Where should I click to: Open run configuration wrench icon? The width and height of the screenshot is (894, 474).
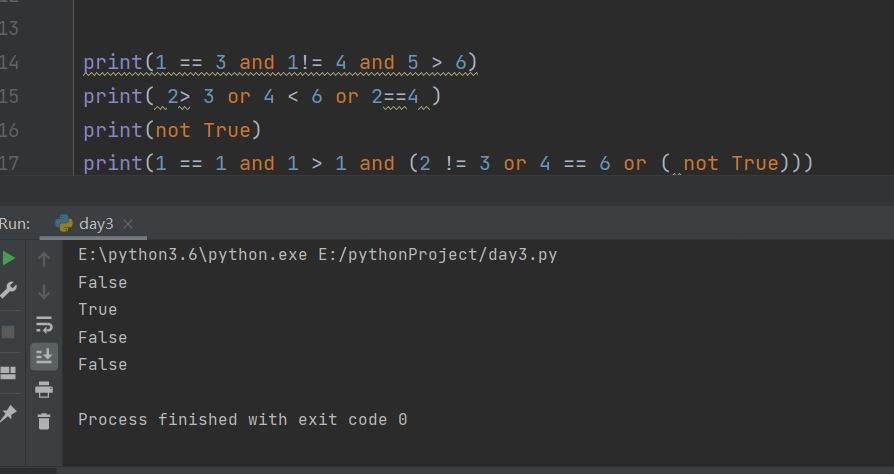(8, 290)
